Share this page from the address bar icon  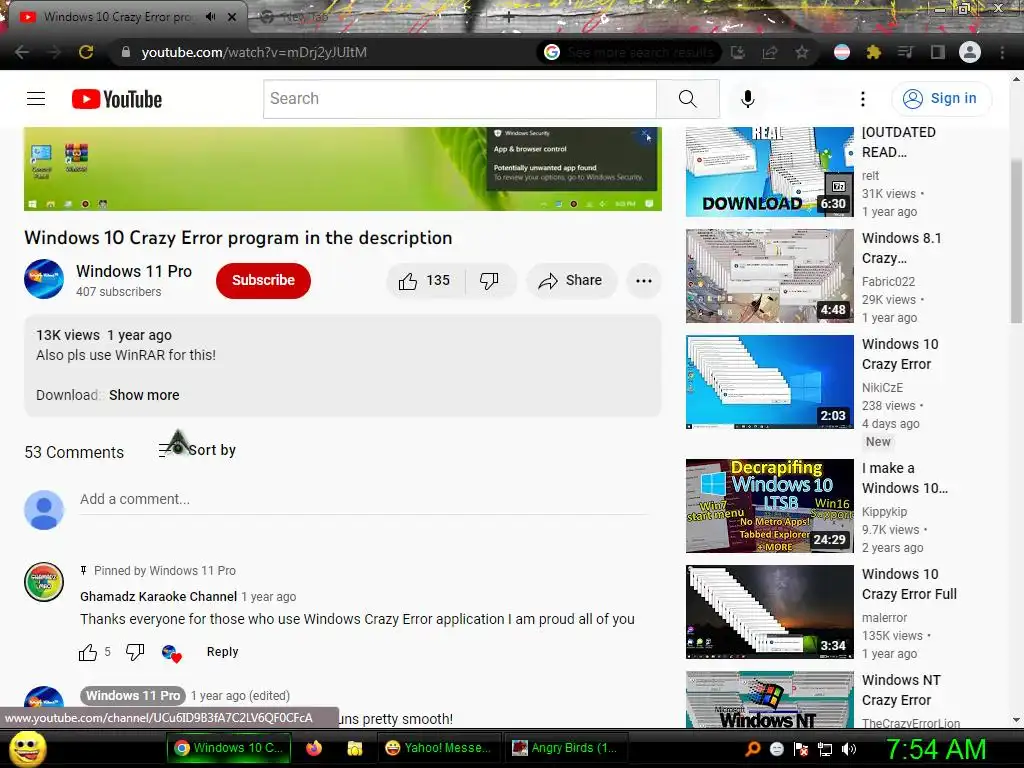(770, 52)
